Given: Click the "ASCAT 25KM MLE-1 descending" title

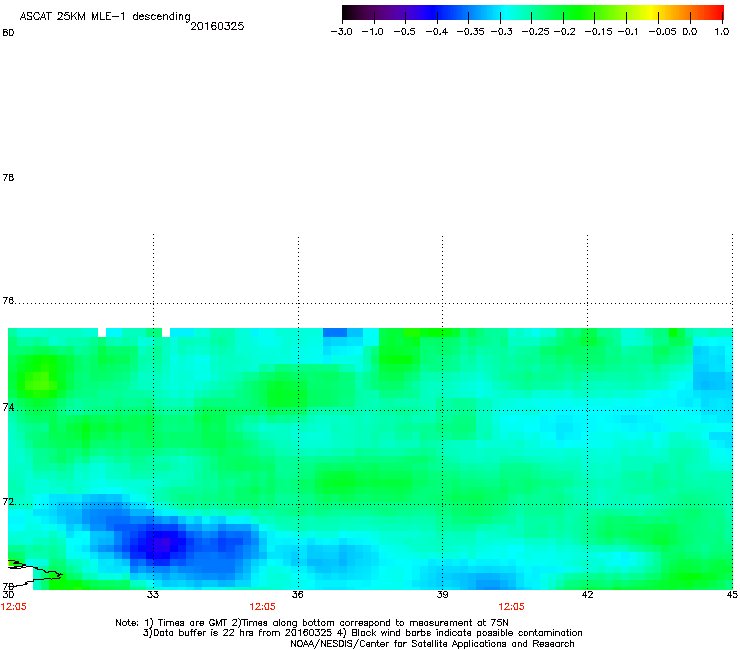Looking at the screenshot, I should coord(105,17).
